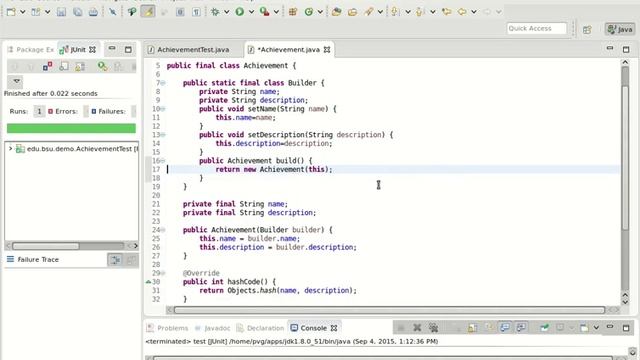Click the Save file toolbar icon
640x360 pixels.
[61, 12]
